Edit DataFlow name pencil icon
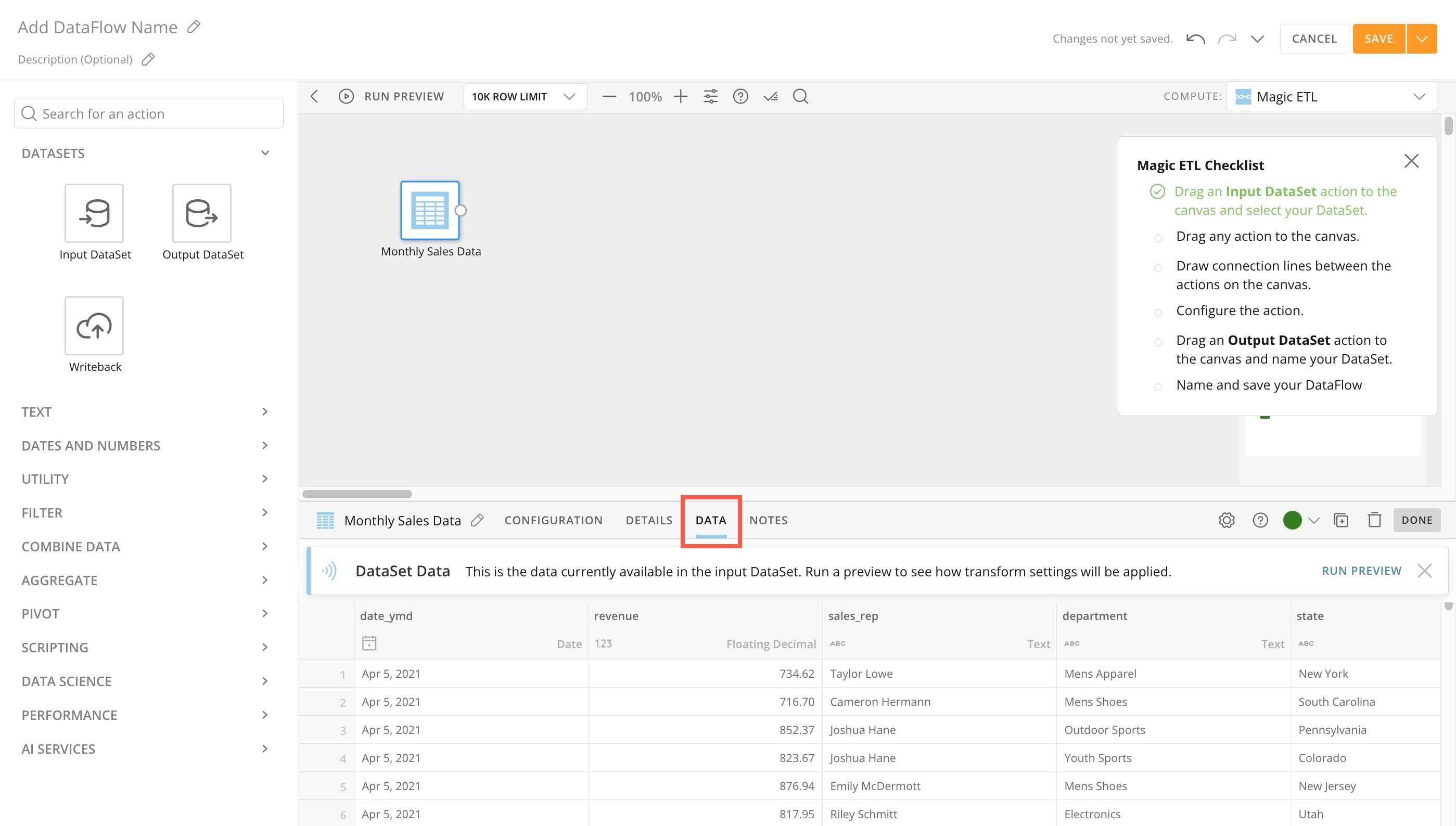Screen dimensions: 1456x826 (194, 27)
